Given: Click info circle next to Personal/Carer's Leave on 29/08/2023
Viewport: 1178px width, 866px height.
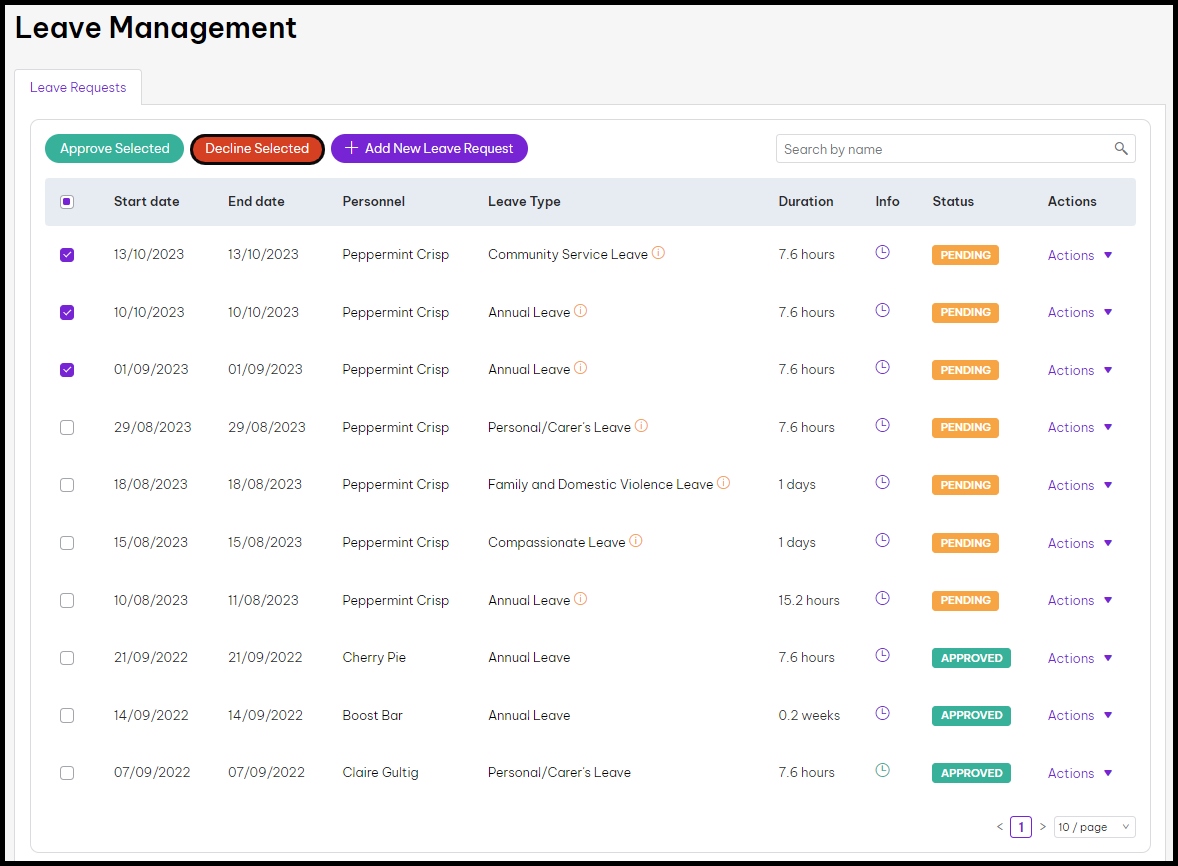Looking at the screenshot, I should pyautogui.click(x=641, y=426).
